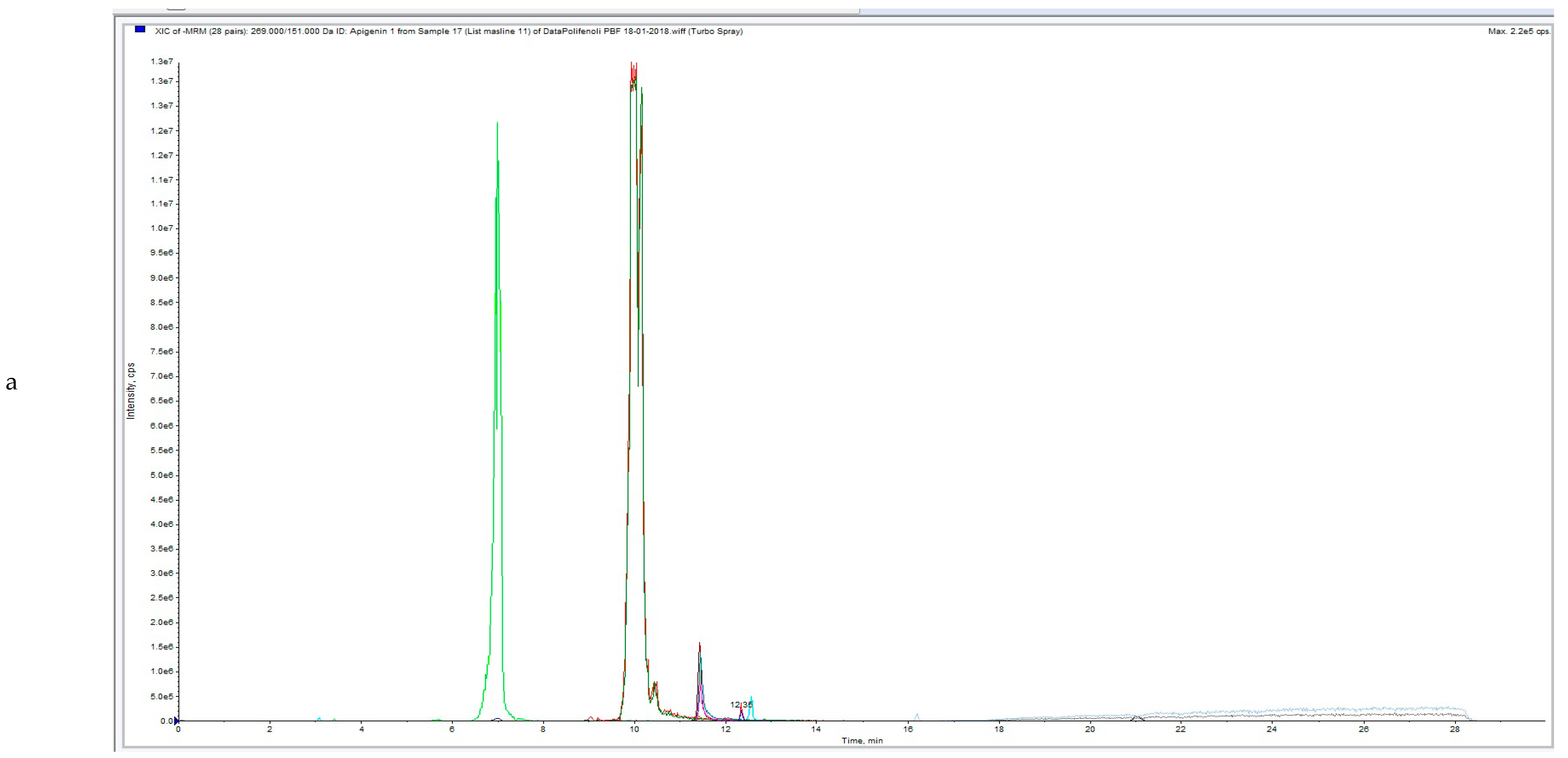Screen dimensions: 1568x758
Task: Click the Time, min axis label
Action: pos(862,740)
